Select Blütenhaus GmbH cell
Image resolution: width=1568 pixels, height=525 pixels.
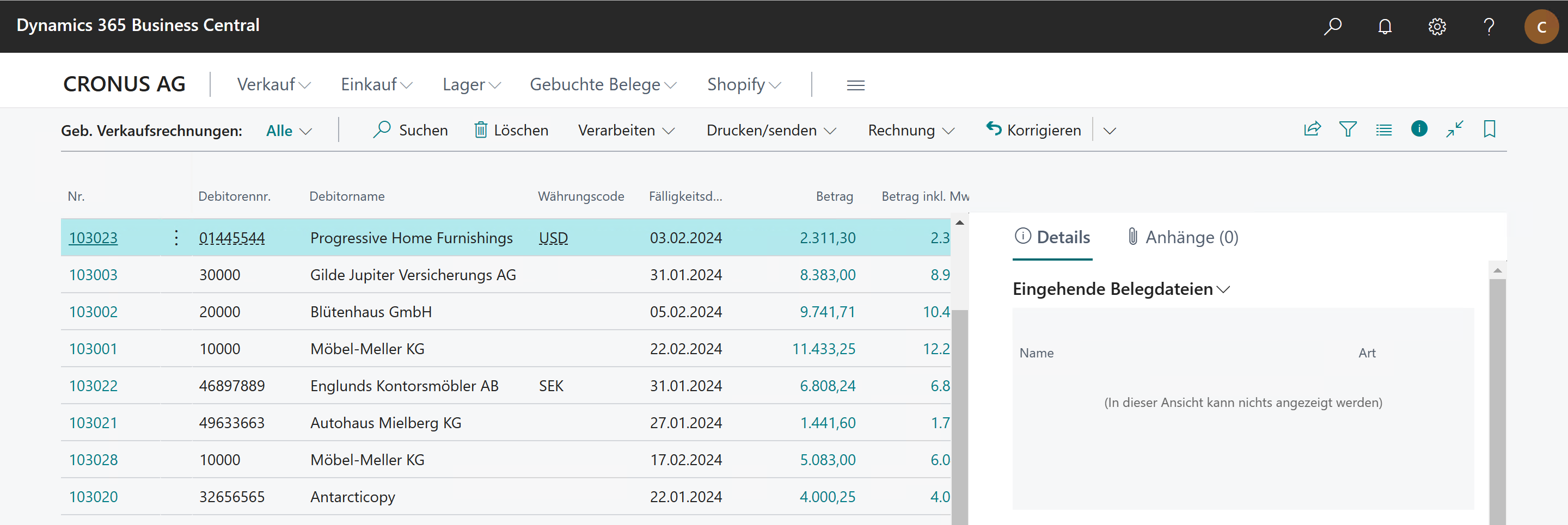[x=371, y=312]
